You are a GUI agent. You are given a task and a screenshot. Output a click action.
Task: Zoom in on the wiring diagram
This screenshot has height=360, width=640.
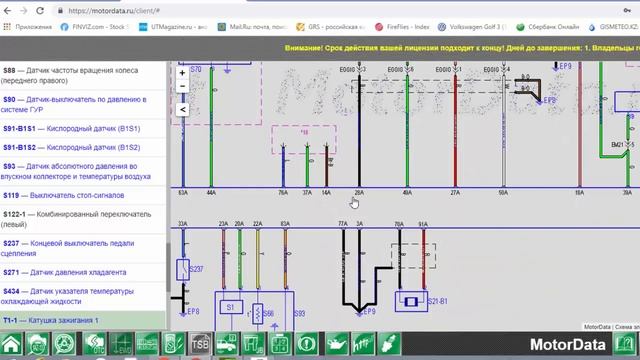pyautogui.click(x=182, y=73)
